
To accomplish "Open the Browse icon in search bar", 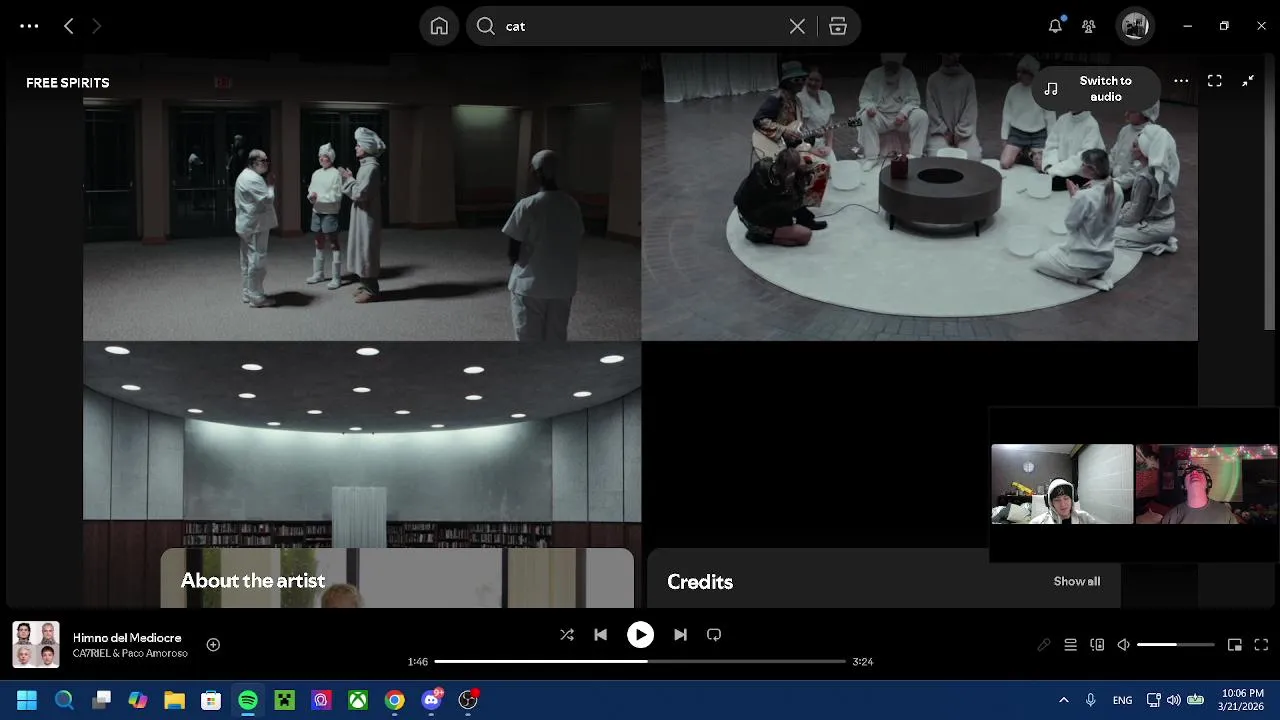I will coord(838,26).
